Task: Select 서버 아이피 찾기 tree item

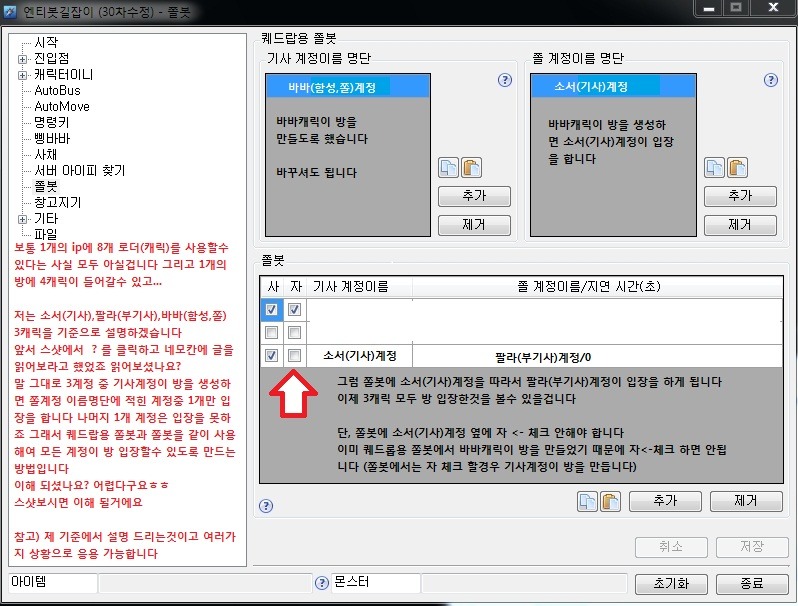Action: pos(79,170)
